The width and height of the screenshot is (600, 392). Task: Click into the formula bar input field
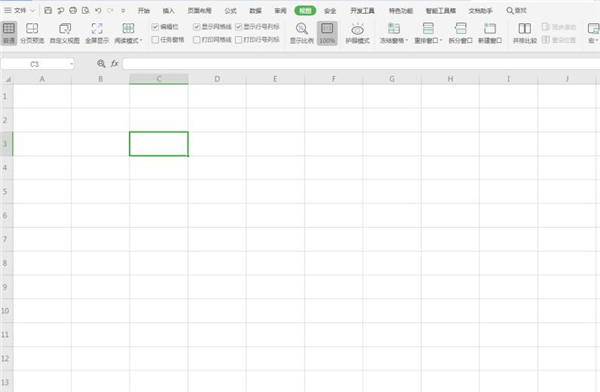[361, 64]
